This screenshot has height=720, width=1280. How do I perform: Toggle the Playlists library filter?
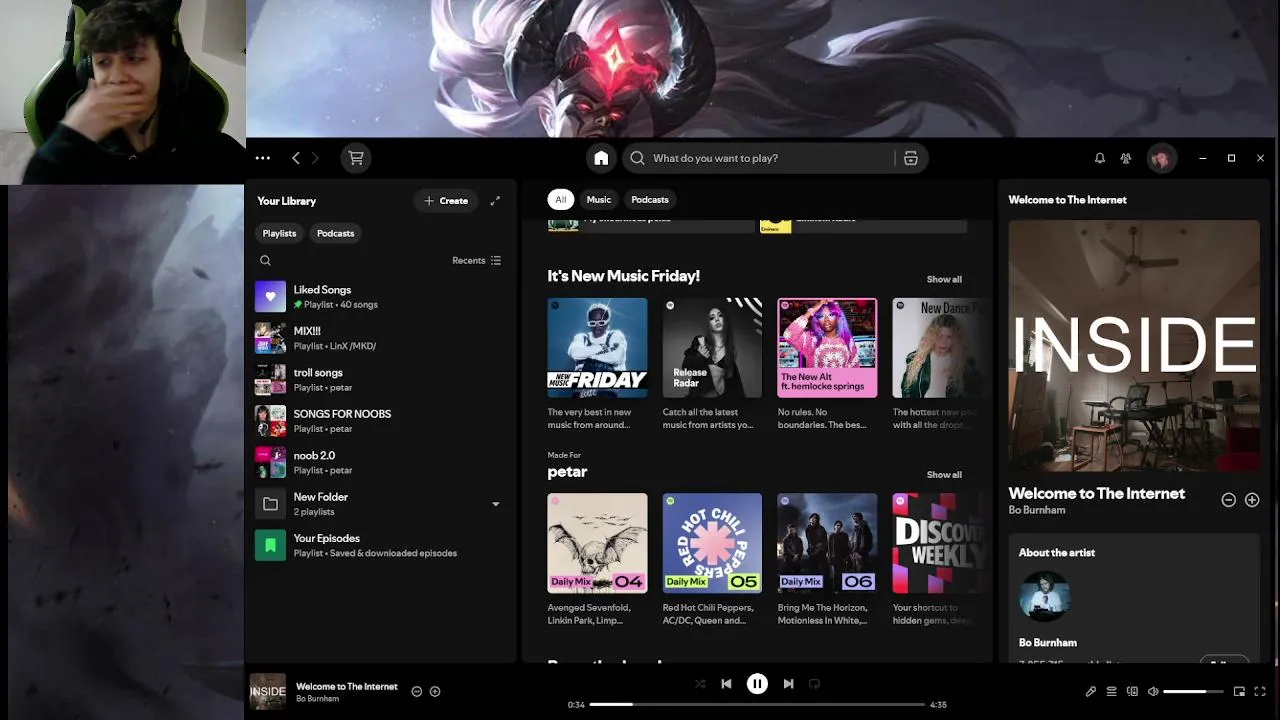[279, 233]
